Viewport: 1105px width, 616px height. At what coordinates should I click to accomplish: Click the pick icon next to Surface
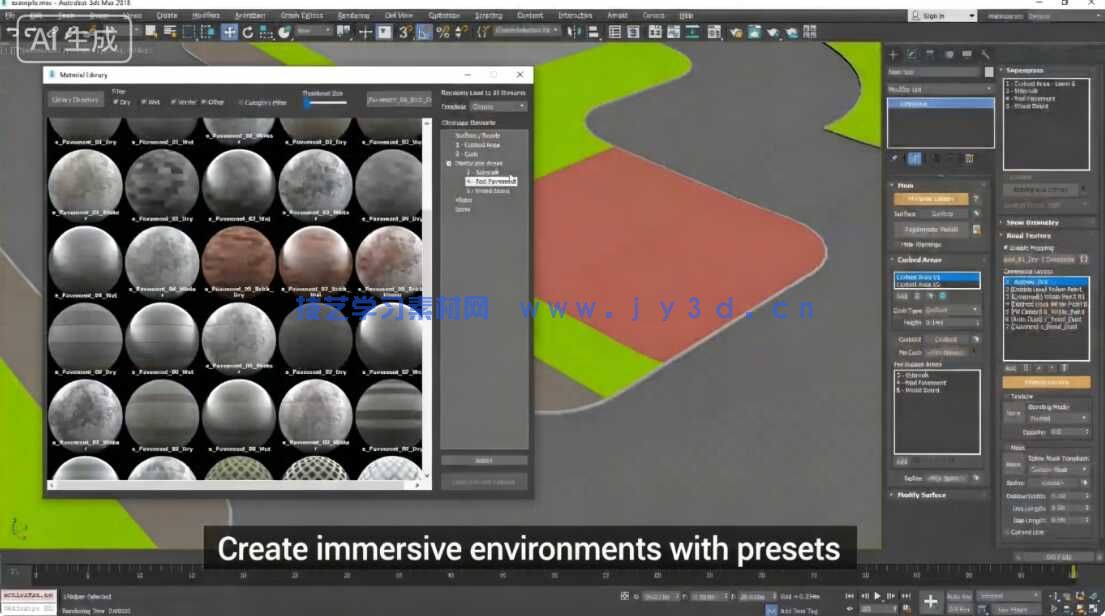pyautogui.click(x=976, y=214)
